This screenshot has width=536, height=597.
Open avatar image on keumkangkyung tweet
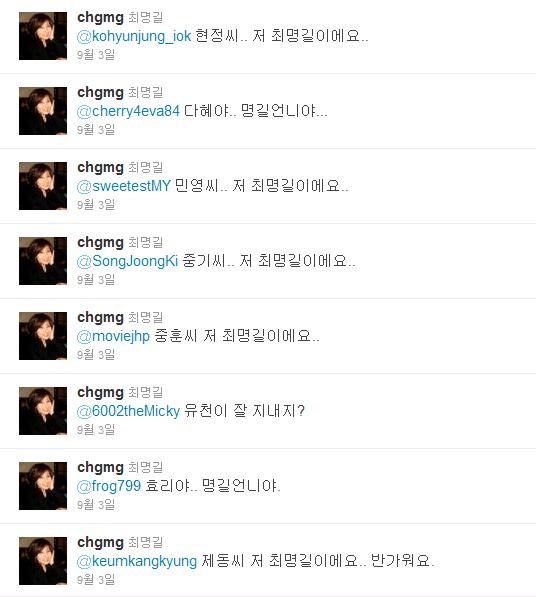[43, 561]
